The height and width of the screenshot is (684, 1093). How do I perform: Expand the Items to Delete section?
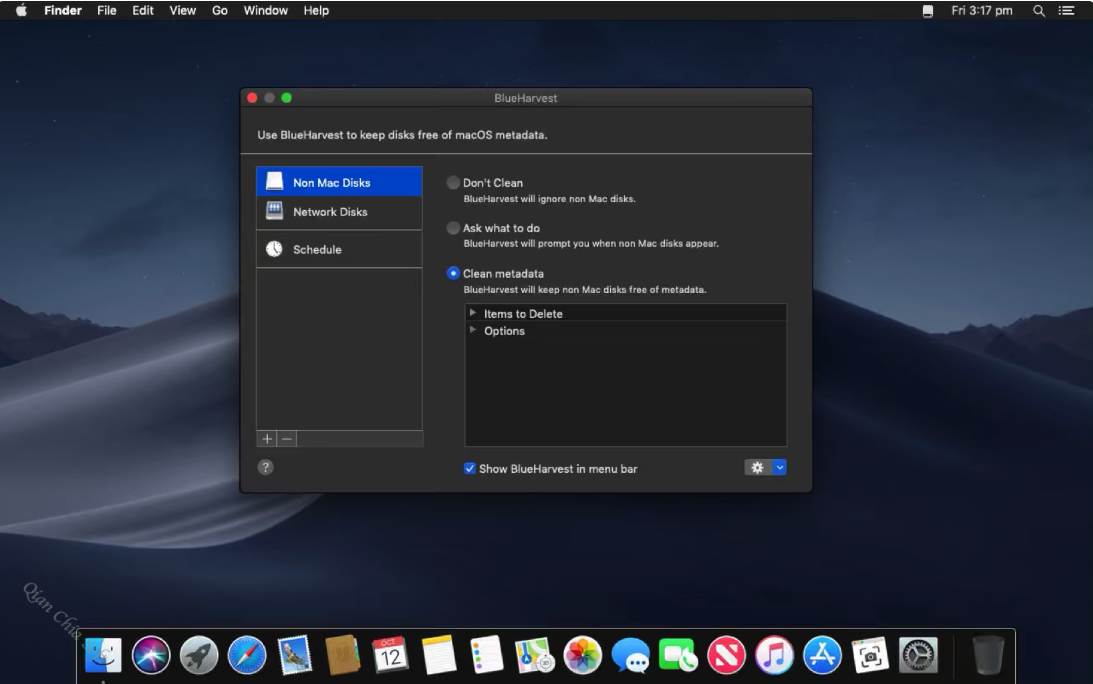[x=473, y=313]
